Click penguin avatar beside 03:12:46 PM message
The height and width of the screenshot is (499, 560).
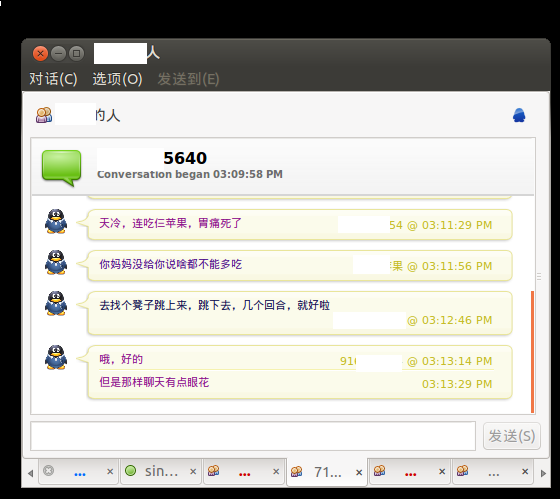point(56,304)
